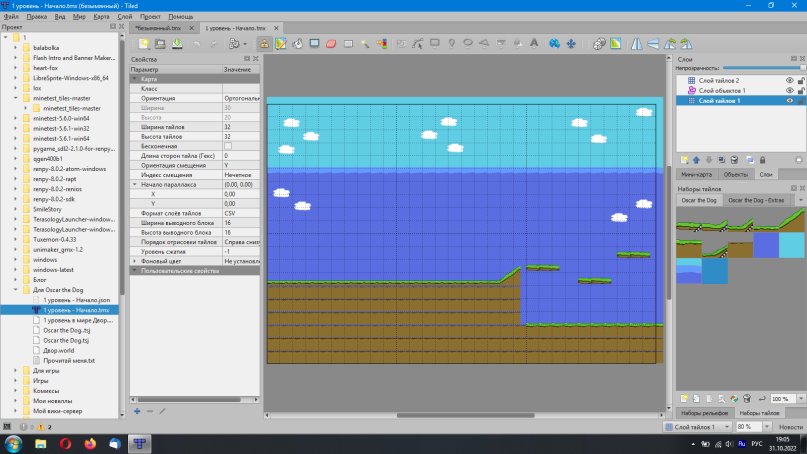Viewport: 807px width, 454px height.
Task: Collapse Начало параллакса property
Action: tap(135, 184)
